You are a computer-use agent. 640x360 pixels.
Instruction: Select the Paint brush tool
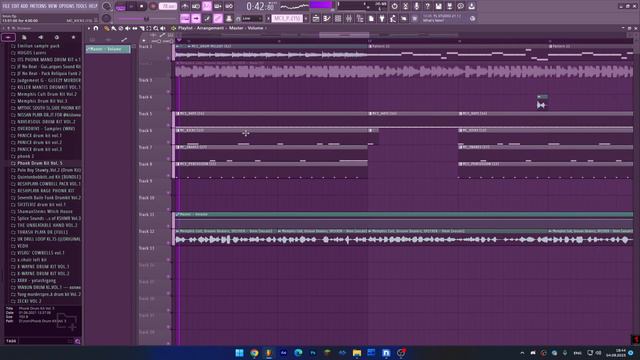pyautogui.click(x=113, y=28)
